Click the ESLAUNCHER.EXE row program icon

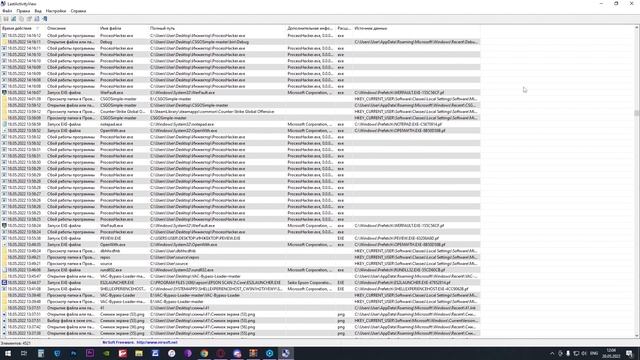4,282
